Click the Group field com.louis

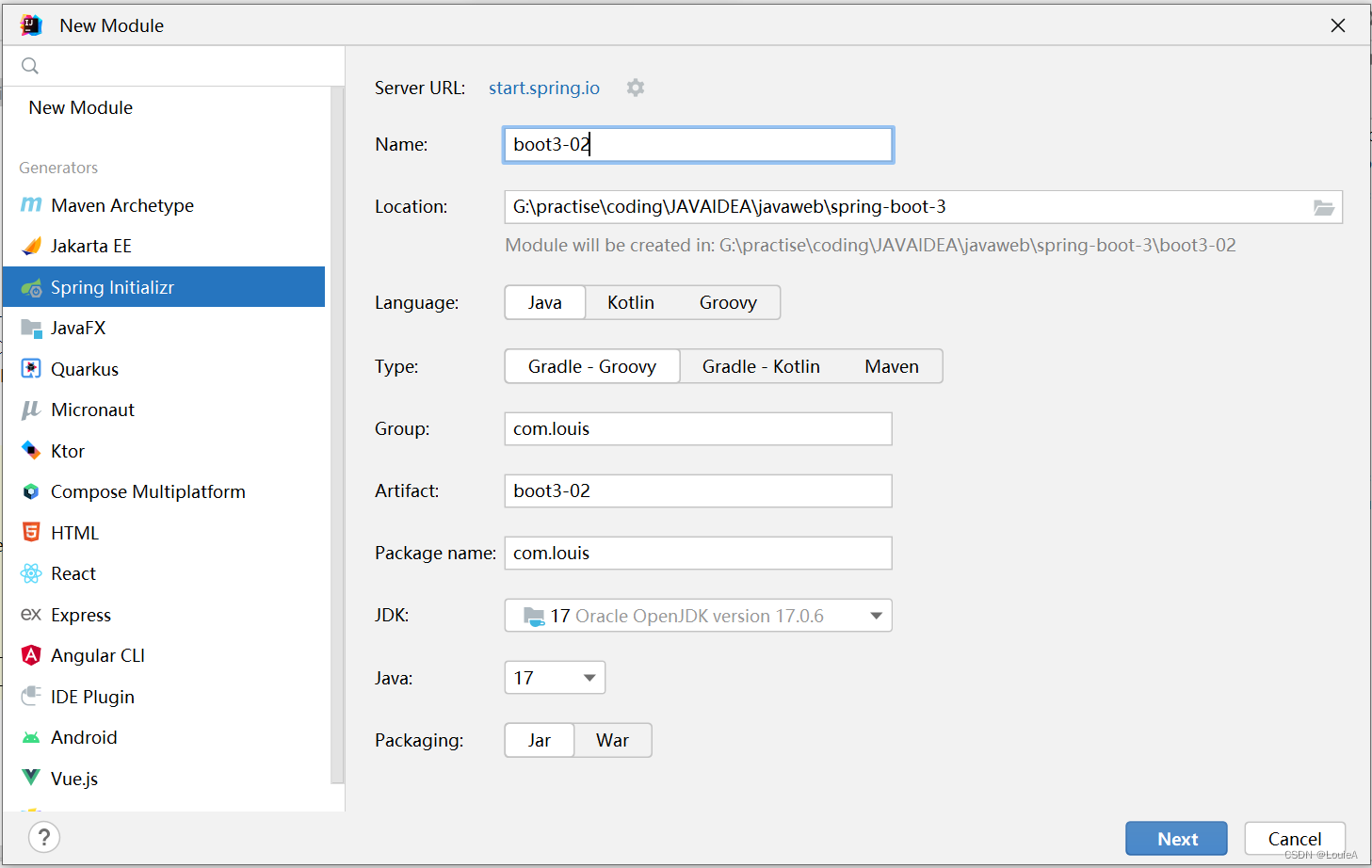point(699,428)
